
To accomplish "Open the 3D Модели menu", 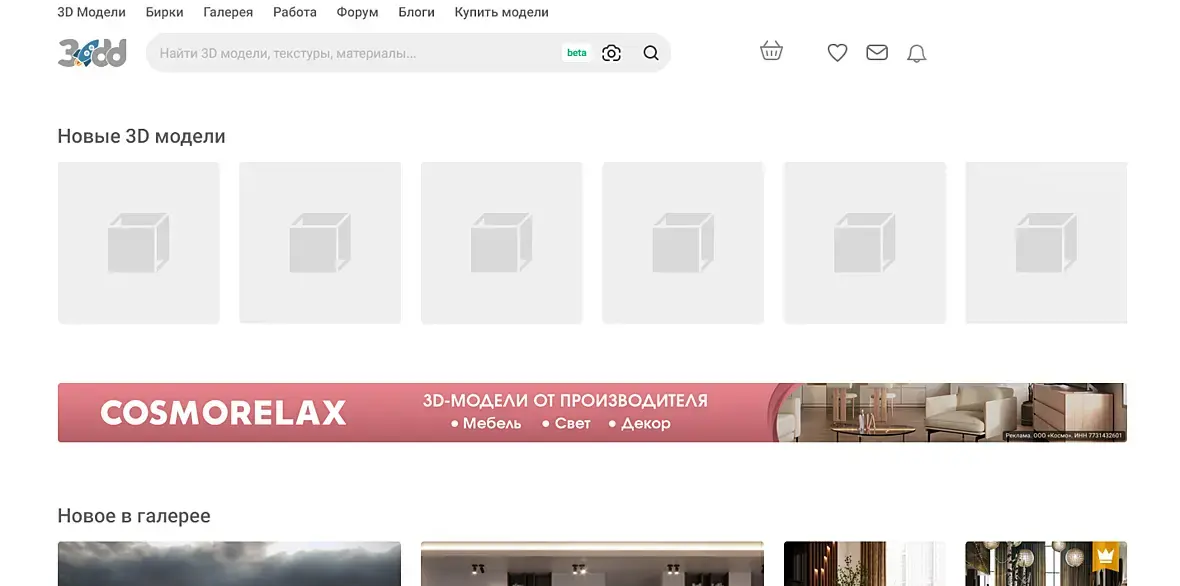I will point(92,12).
